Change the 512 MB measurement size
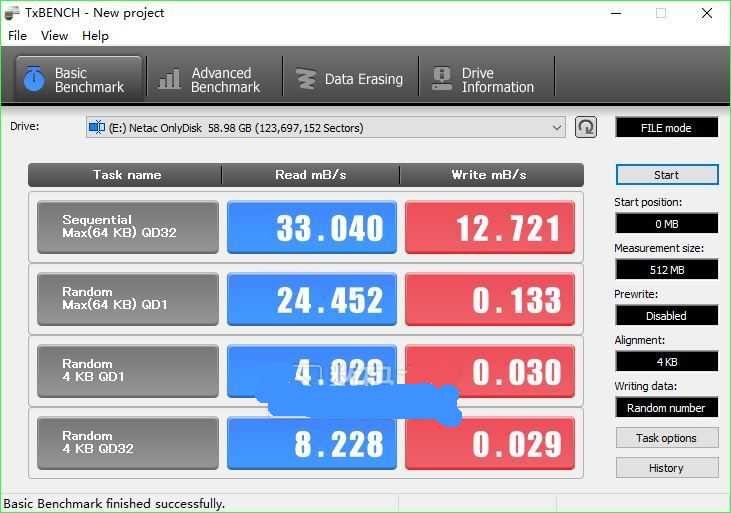The width and height of the screenshot is (731, 513). (666, 269)
